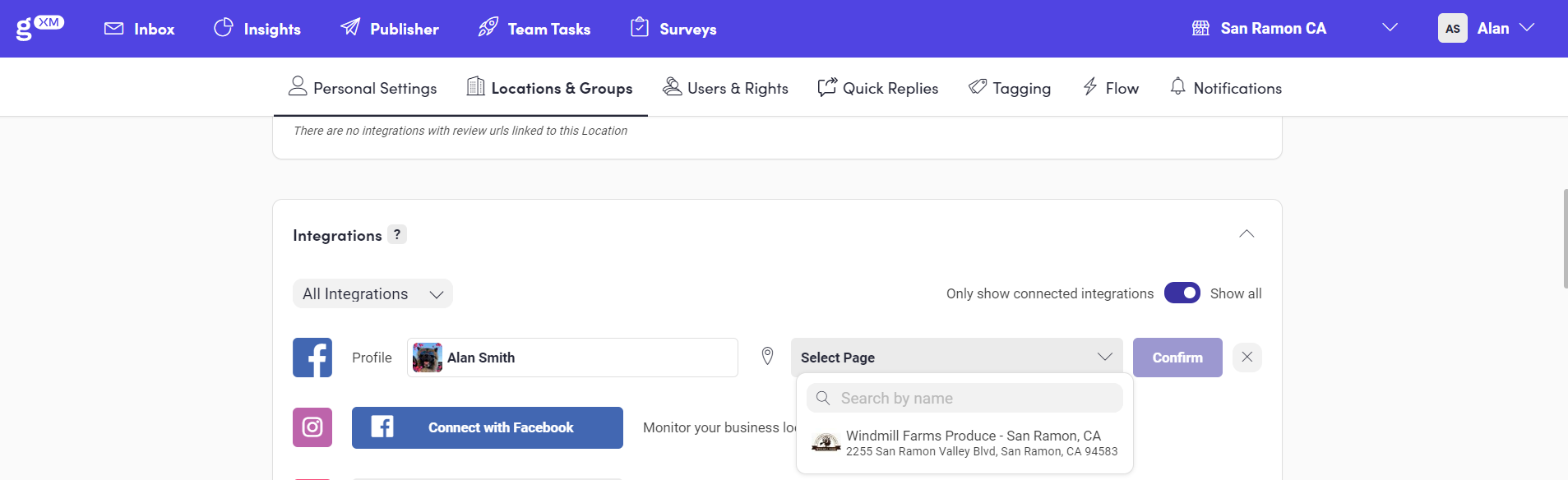Collapse the Integrations section chevron

point(1247,234)
